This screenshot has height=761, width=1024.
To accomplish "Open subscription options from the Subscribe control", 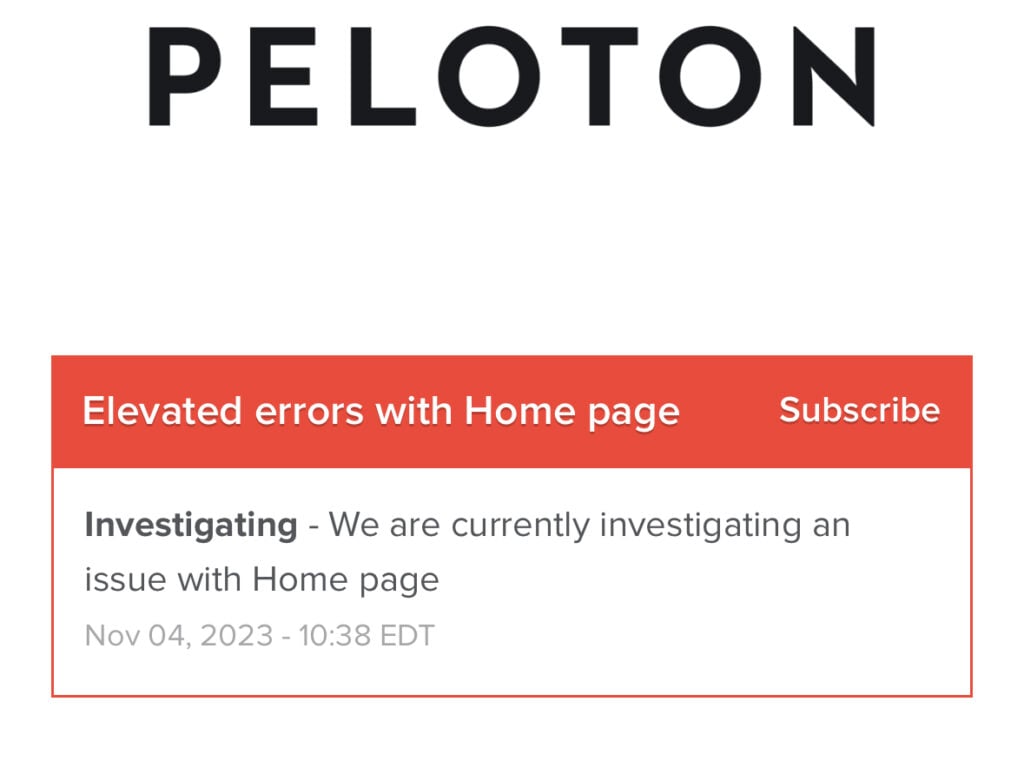I will click(x=858, y=410).
